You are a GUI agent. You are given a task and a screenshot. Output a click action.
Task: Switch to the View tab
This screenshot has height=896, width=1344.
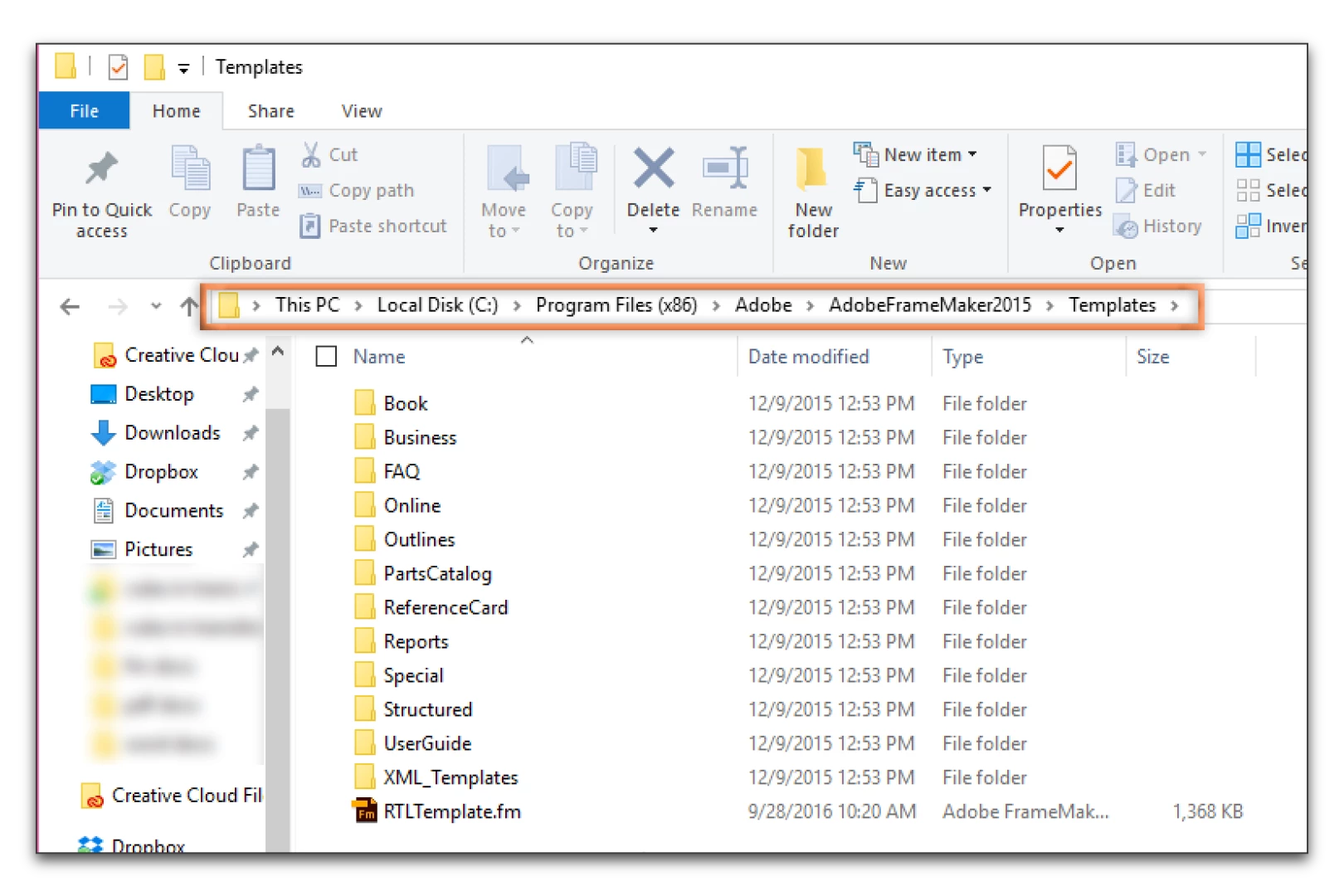362,111
